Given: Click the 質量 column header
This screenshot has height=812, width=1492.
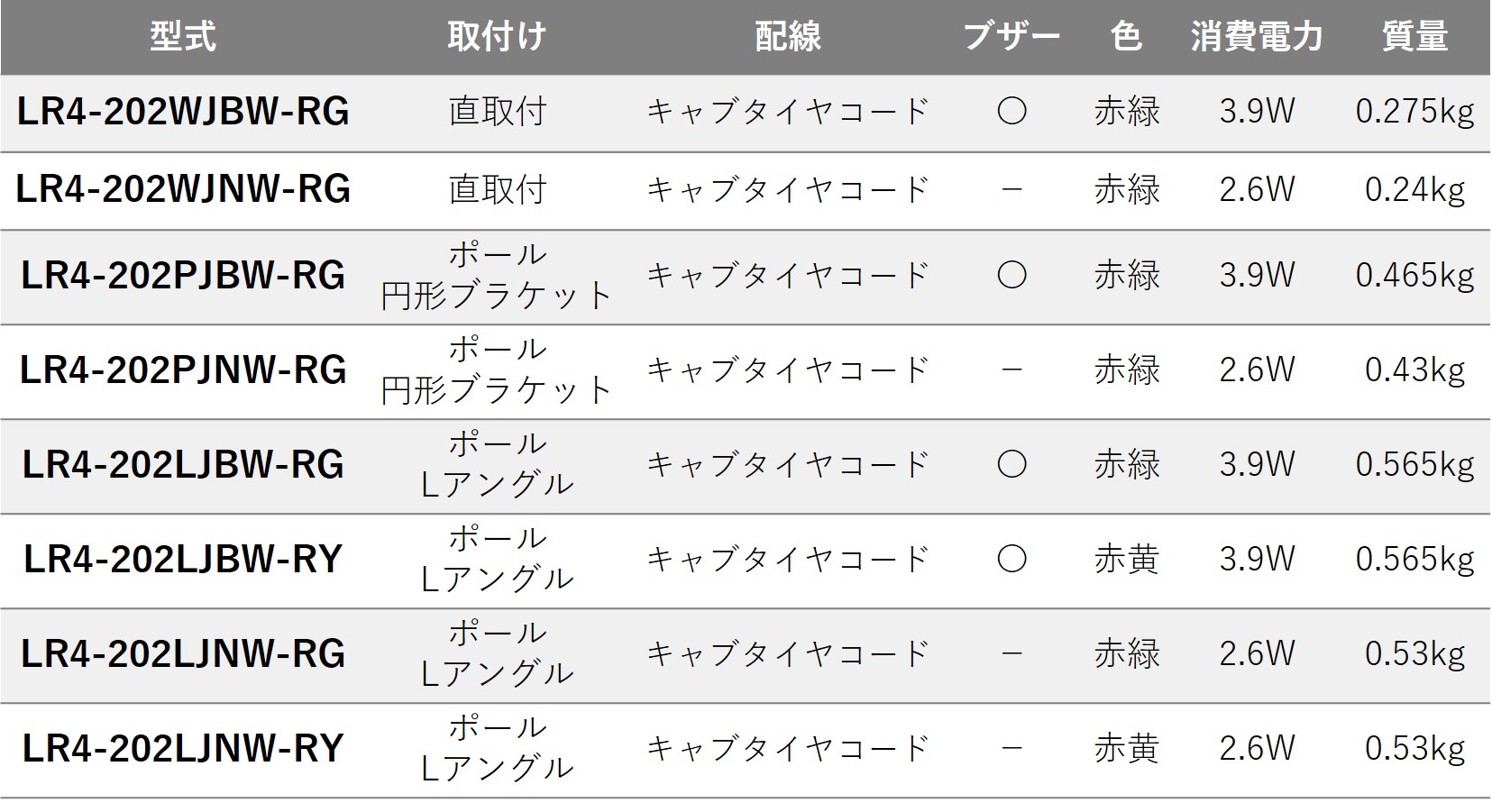Looking at the screenshot, I should (x=1414, y=37).
